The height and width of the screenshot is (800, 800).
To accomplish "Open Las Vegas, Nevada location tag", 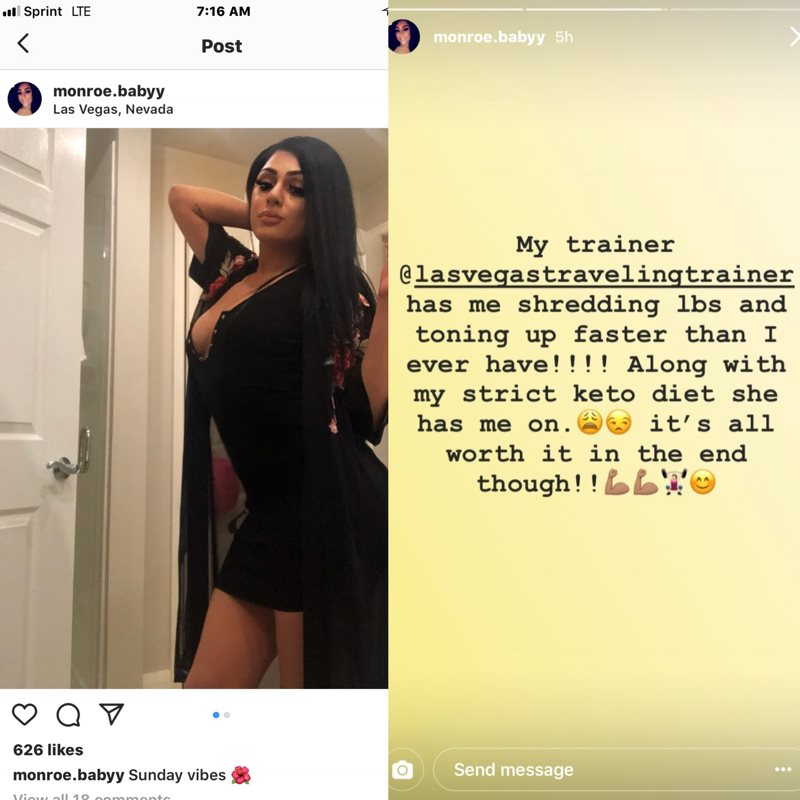I will (113, 109).
